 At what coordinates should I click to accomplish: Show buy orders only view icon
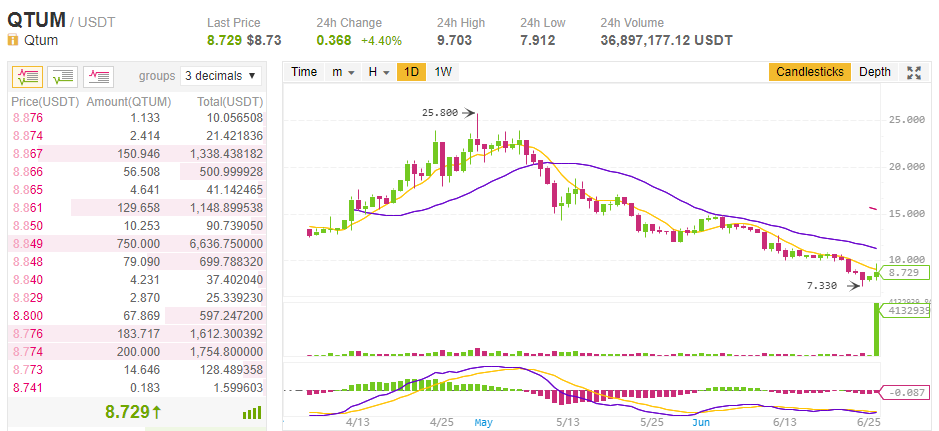point(63,75)
